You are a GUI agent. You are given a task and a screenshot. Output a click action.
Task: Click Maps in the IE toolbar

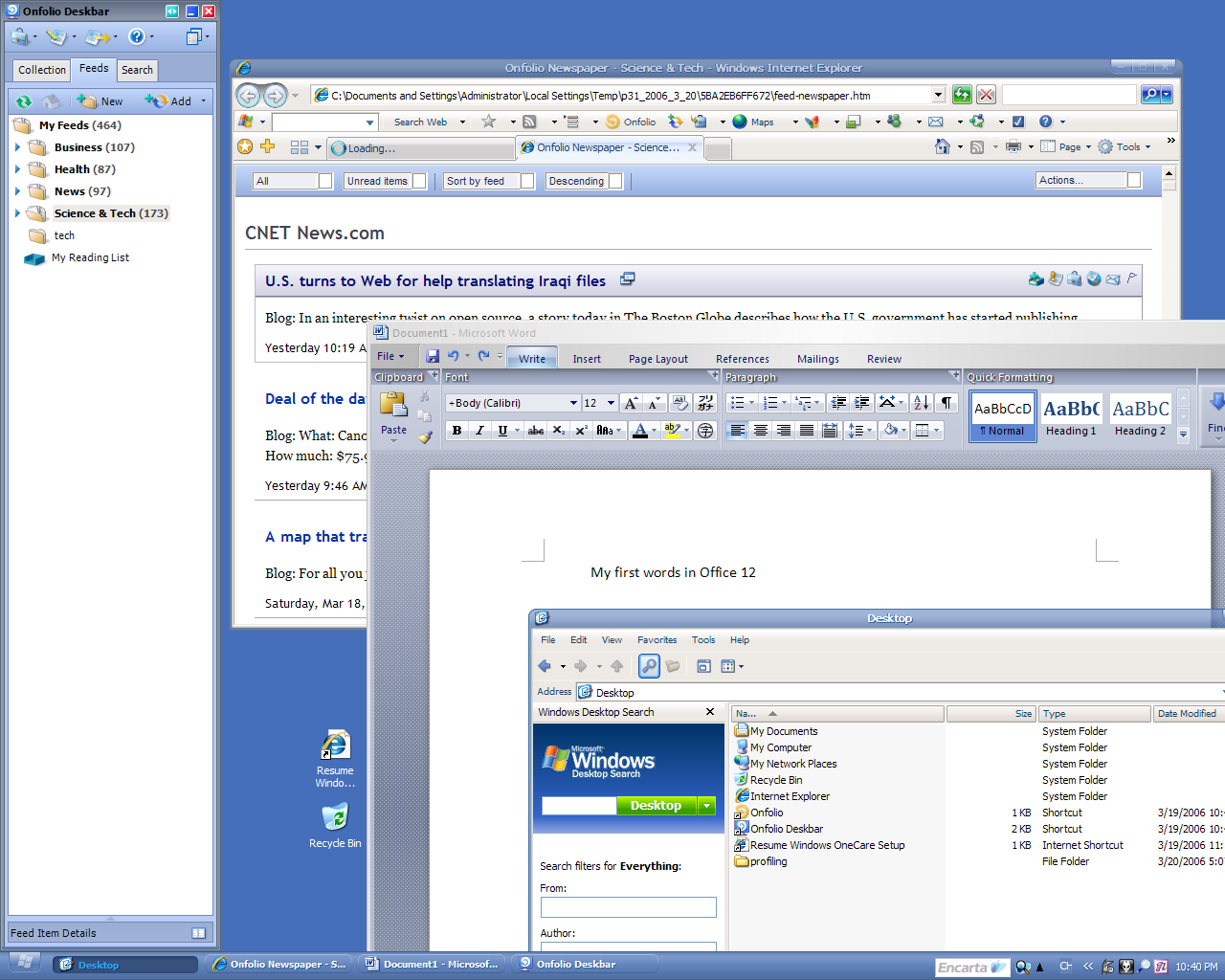(x=753, y=122)
